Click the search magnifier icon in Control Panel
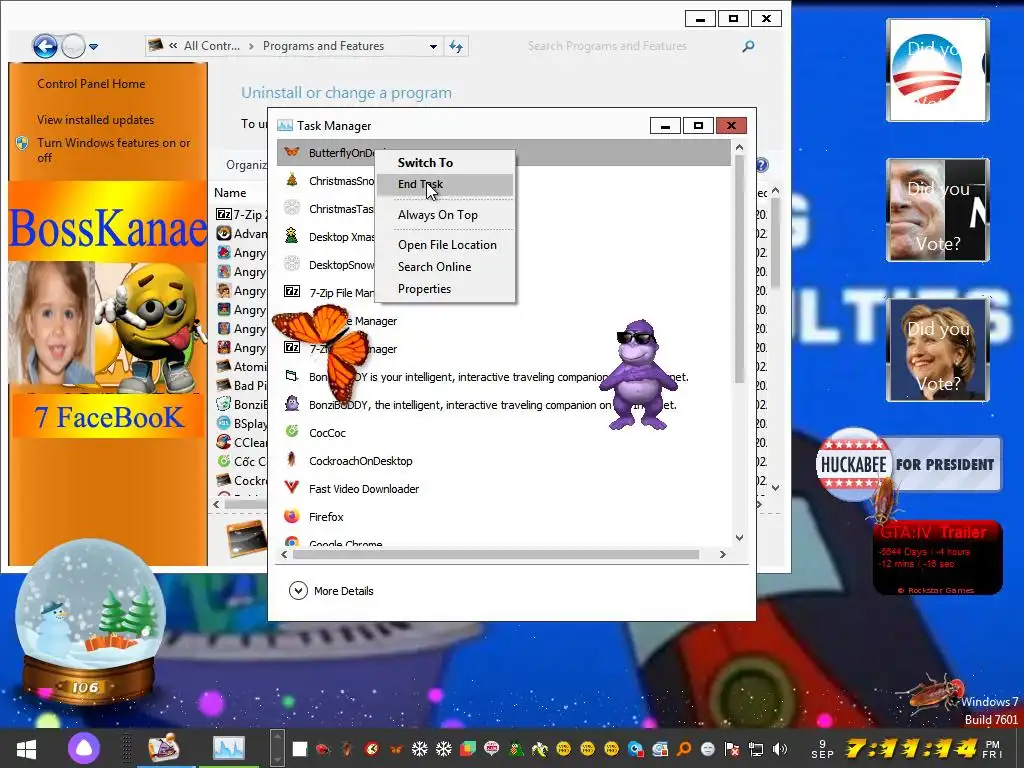The height and width of the screenshot is (768, 1024). [748, 46]
